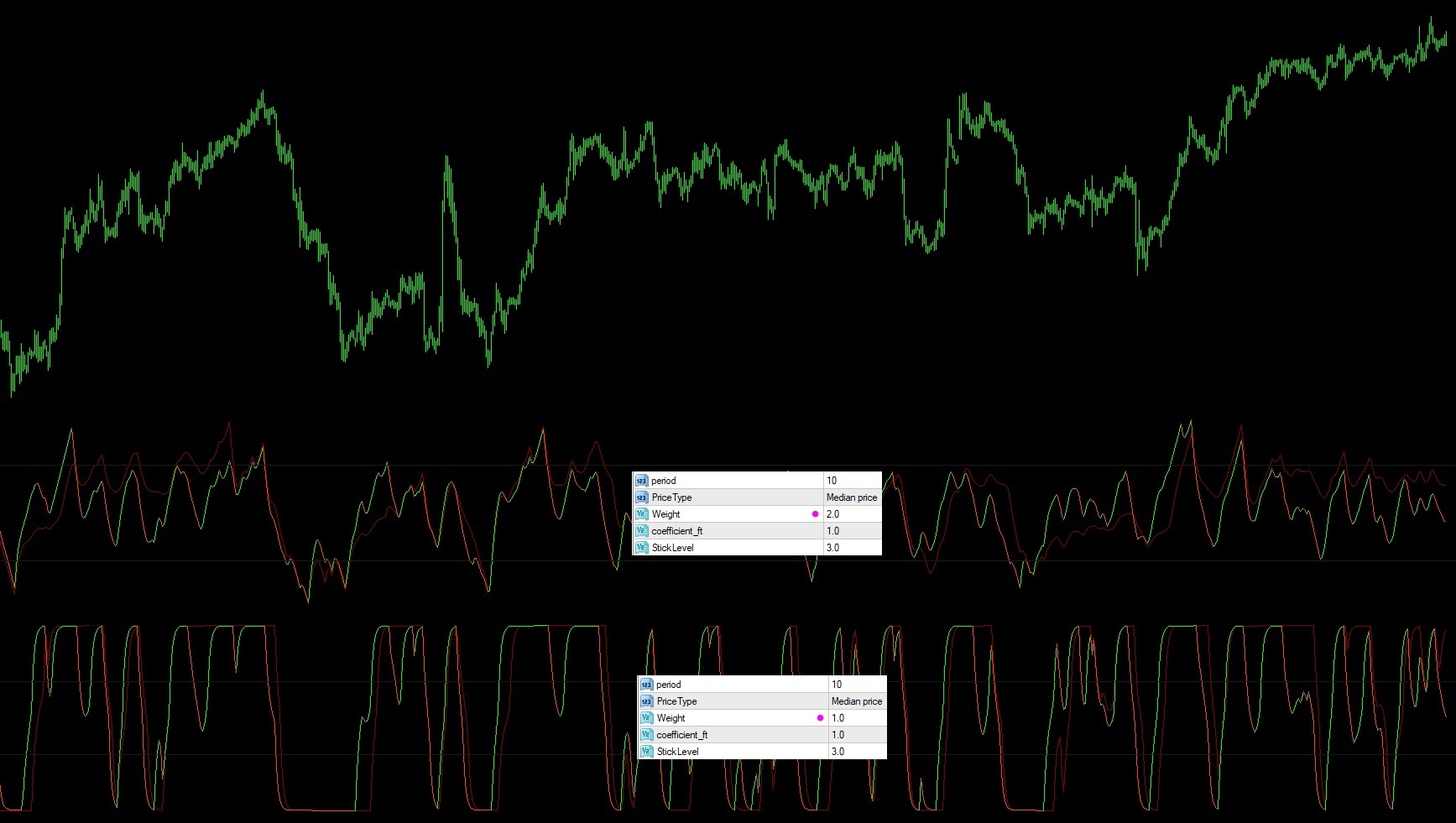Select the "PriceType" label in lower table

[x=677, y=701]
